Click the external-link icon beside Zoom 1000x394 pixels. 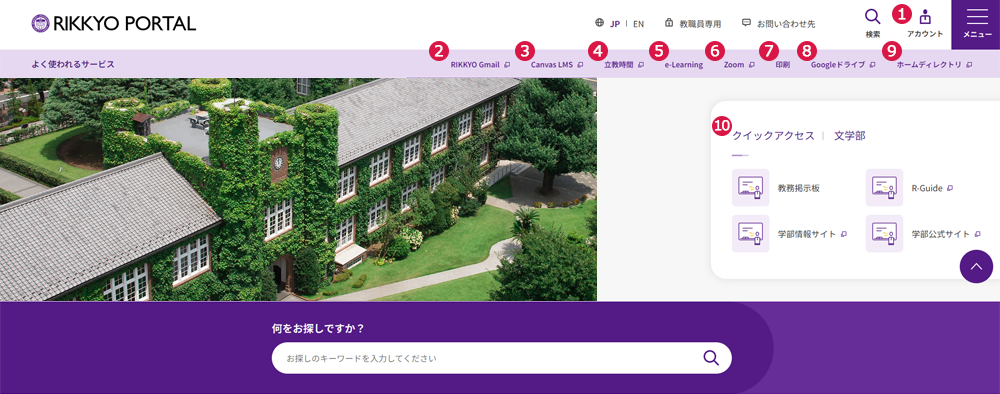752,64
